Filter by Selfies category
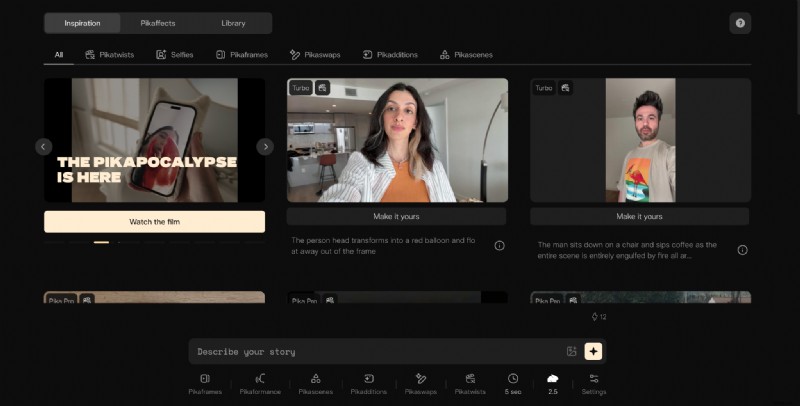The image size is (800, 406). tap(174, 55)
